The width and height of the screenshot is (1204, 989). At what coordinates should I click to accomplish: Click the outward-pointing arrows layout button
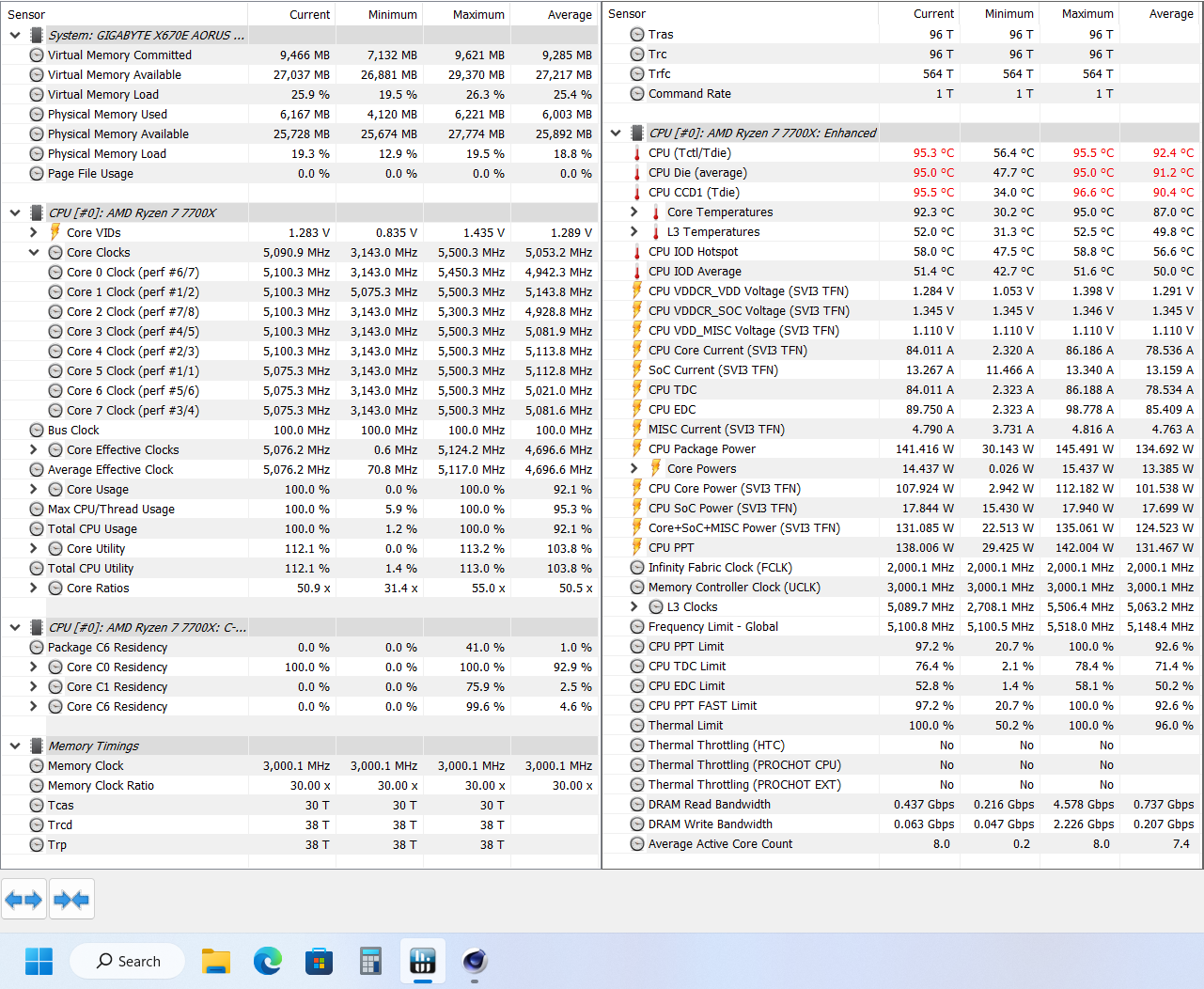(23, 900)
